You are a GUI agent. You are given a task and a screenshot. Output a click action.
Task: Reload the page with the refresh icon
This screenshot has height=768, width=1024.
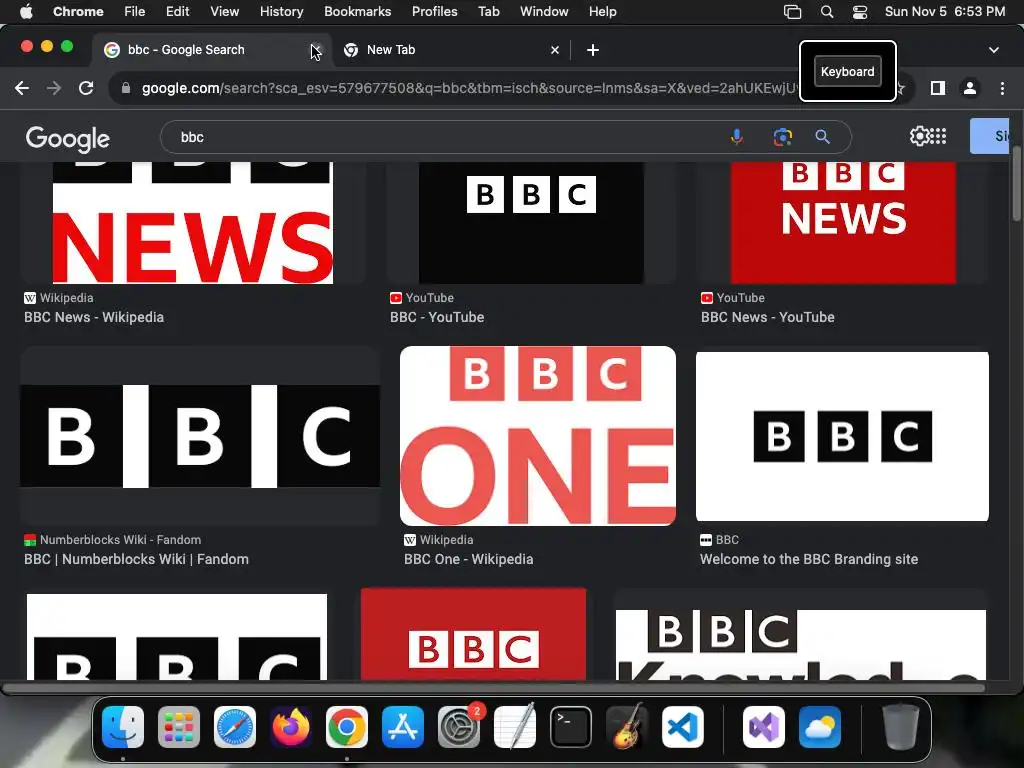86,88
